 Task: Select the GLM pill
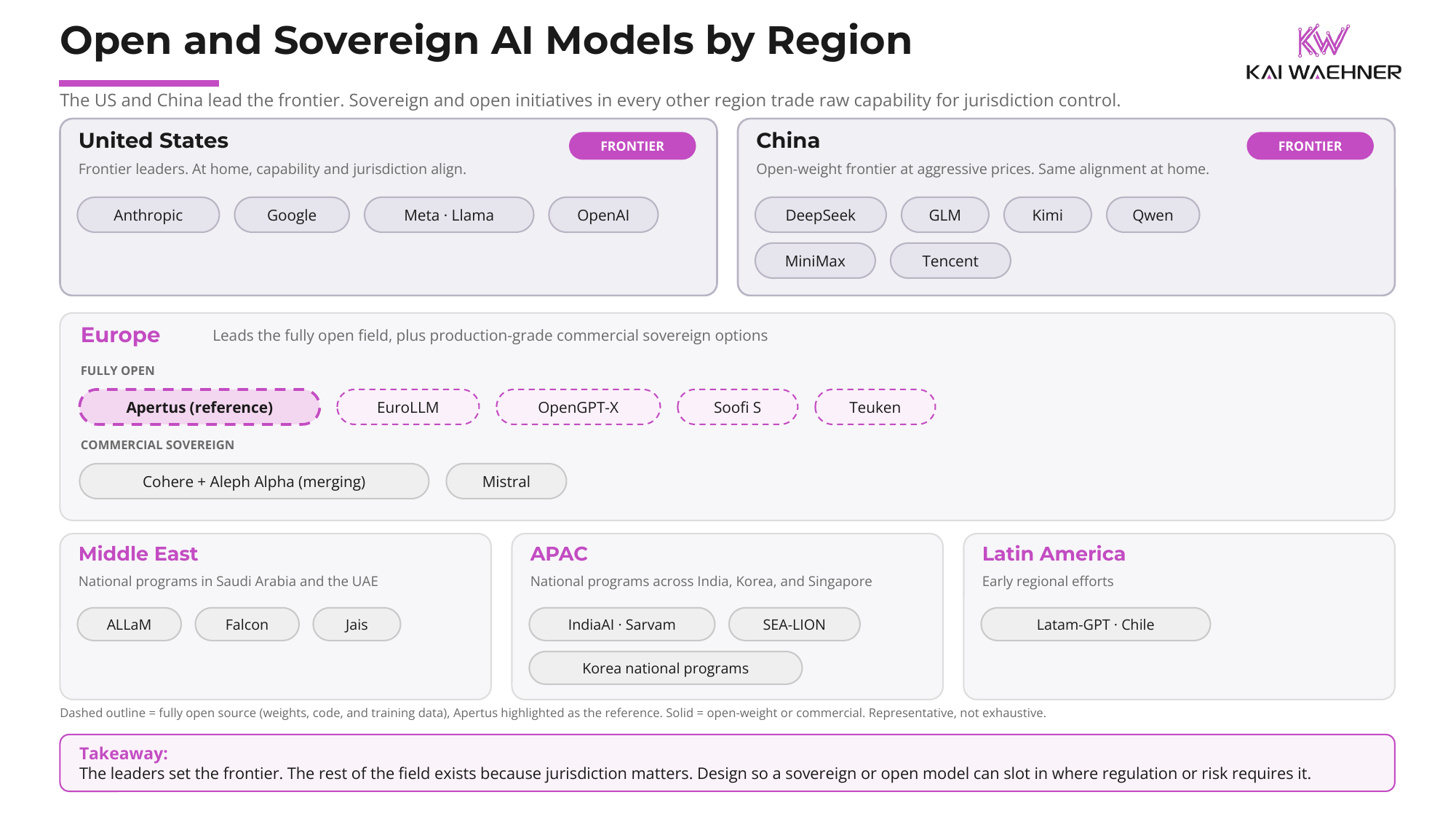tap(945, 215)
